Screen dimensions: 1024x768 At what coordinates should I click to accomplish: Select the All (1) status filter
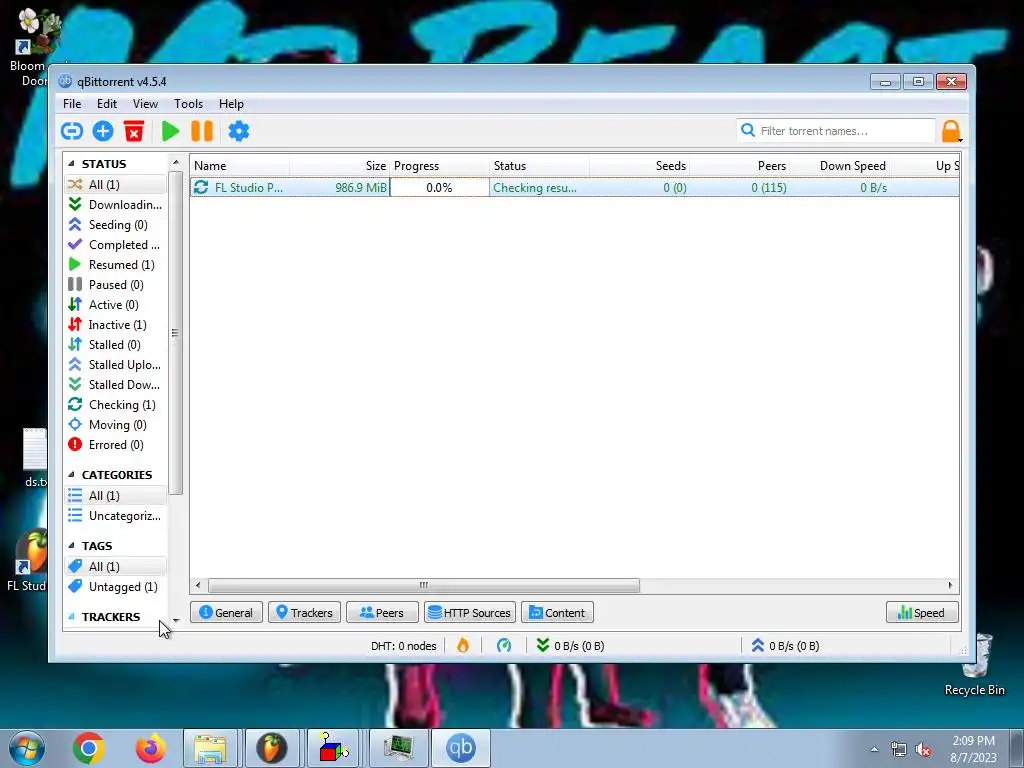[116, 185]
